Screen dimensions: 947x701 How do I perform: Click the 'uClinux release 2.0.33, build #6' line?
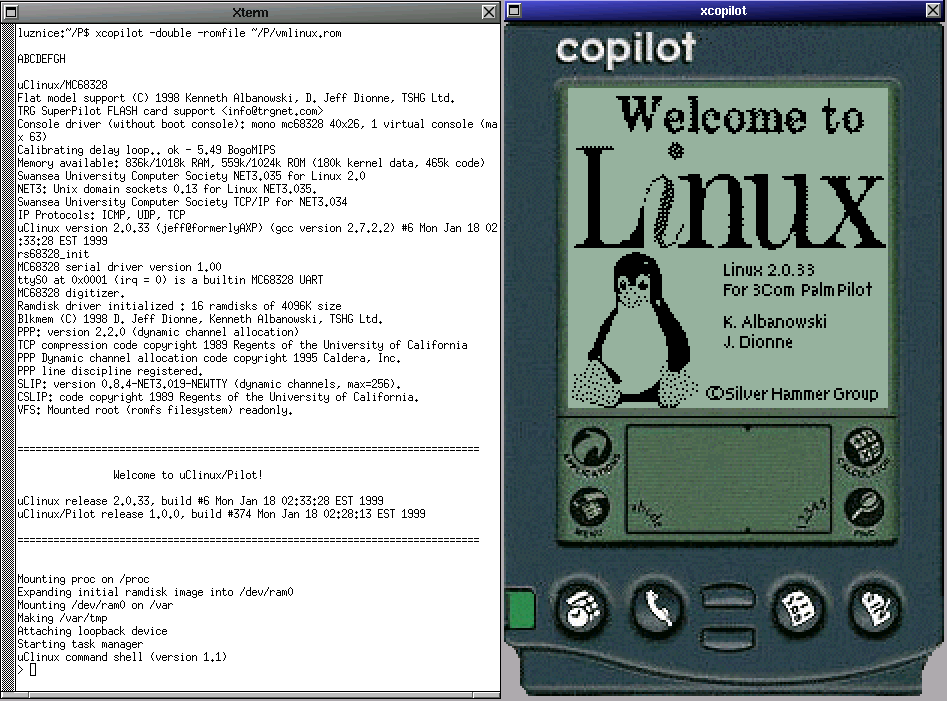tap(200, 501)
